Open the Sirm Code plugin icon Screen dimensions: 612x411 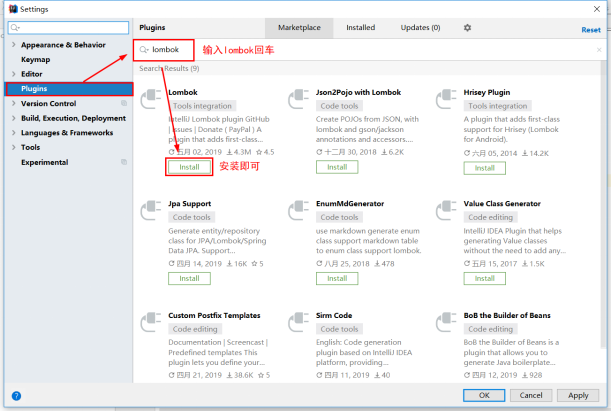299,322
